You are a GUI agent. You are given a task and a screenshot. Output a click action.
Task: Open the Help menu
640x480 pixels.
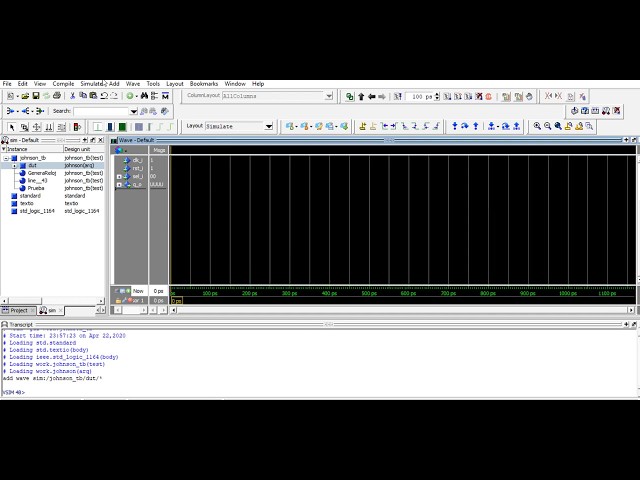258,84
